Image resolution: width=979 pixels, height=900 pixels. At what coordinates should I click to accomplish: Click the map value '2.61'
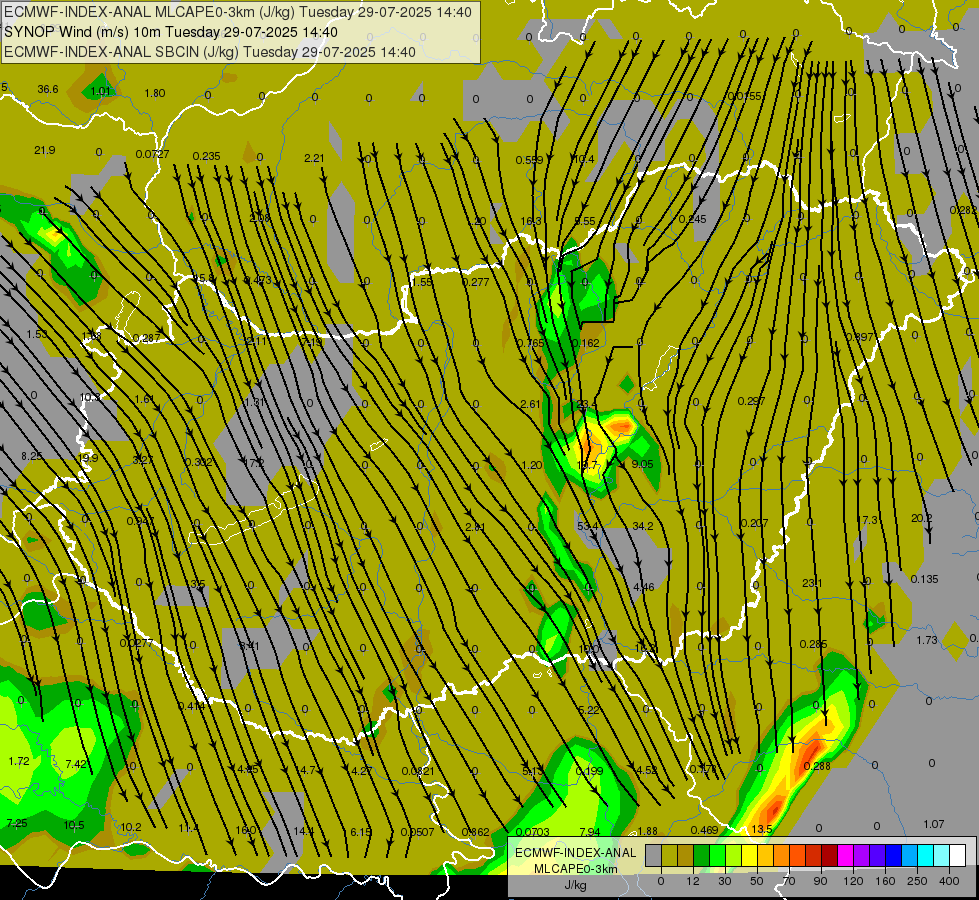click(x=530, y=404)
